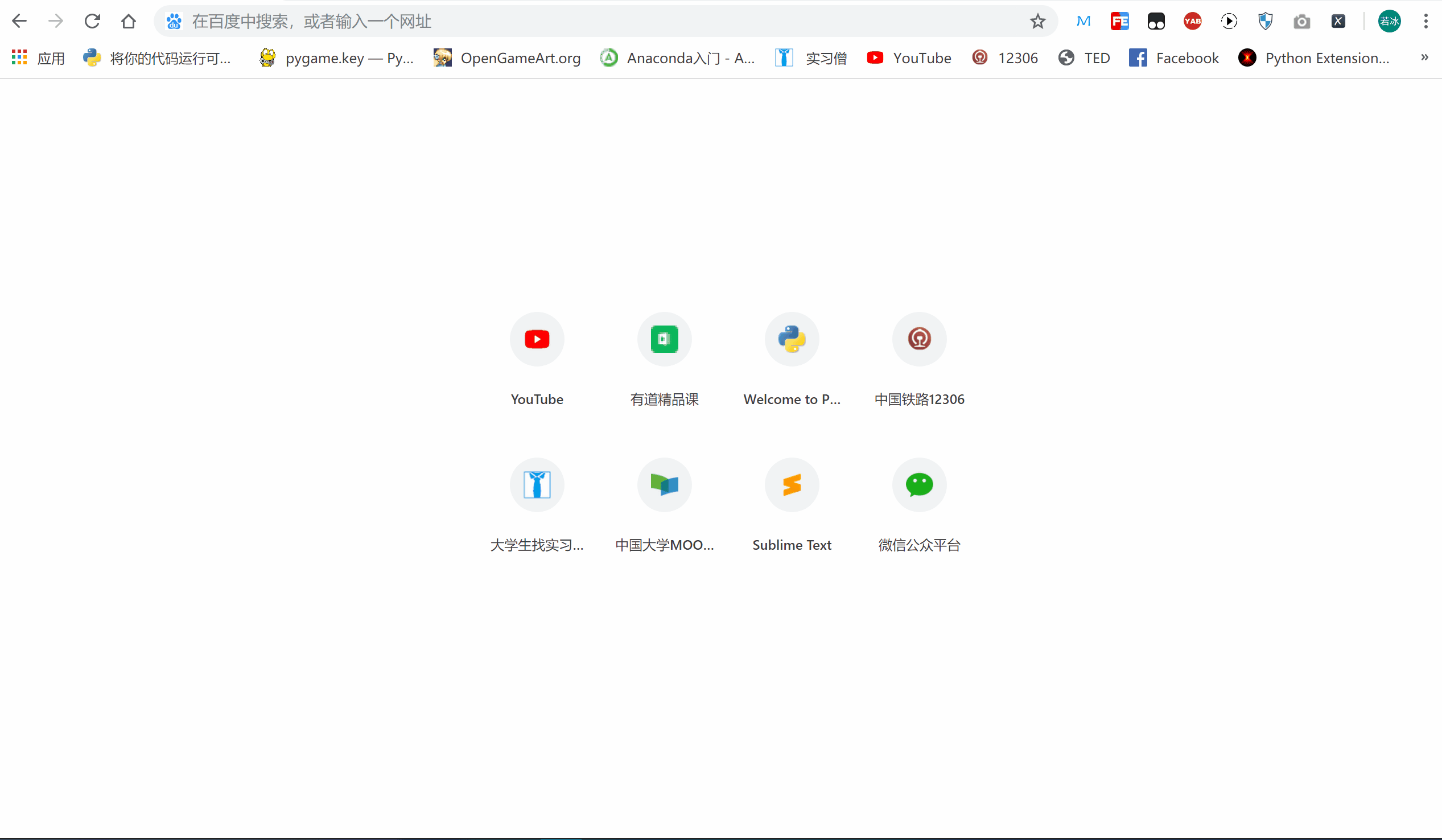Open the blue shield extension
The width and height of the screenshot is (1442, 840).
pyautogui.click(x=1265, y=22)
